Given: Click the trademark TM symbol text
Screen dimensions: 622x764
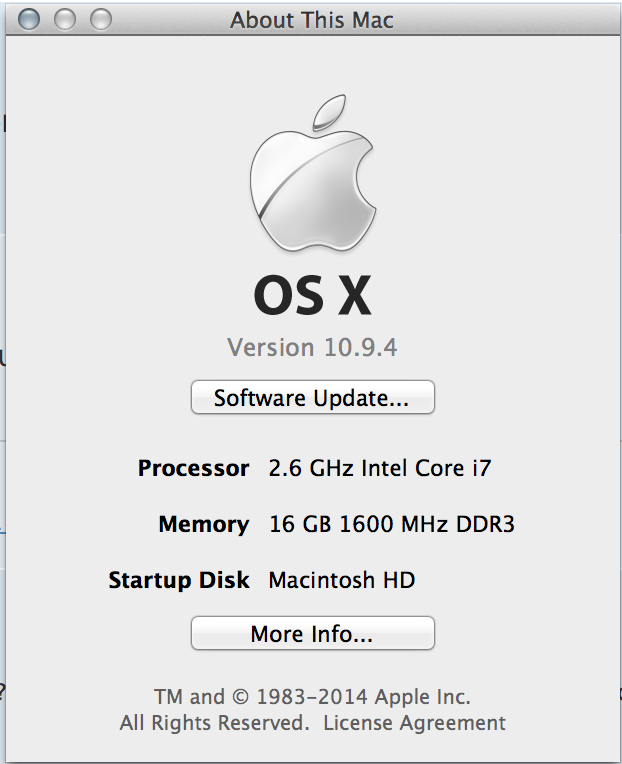Looking at the screenshot, I should click(x=168, y=697).
